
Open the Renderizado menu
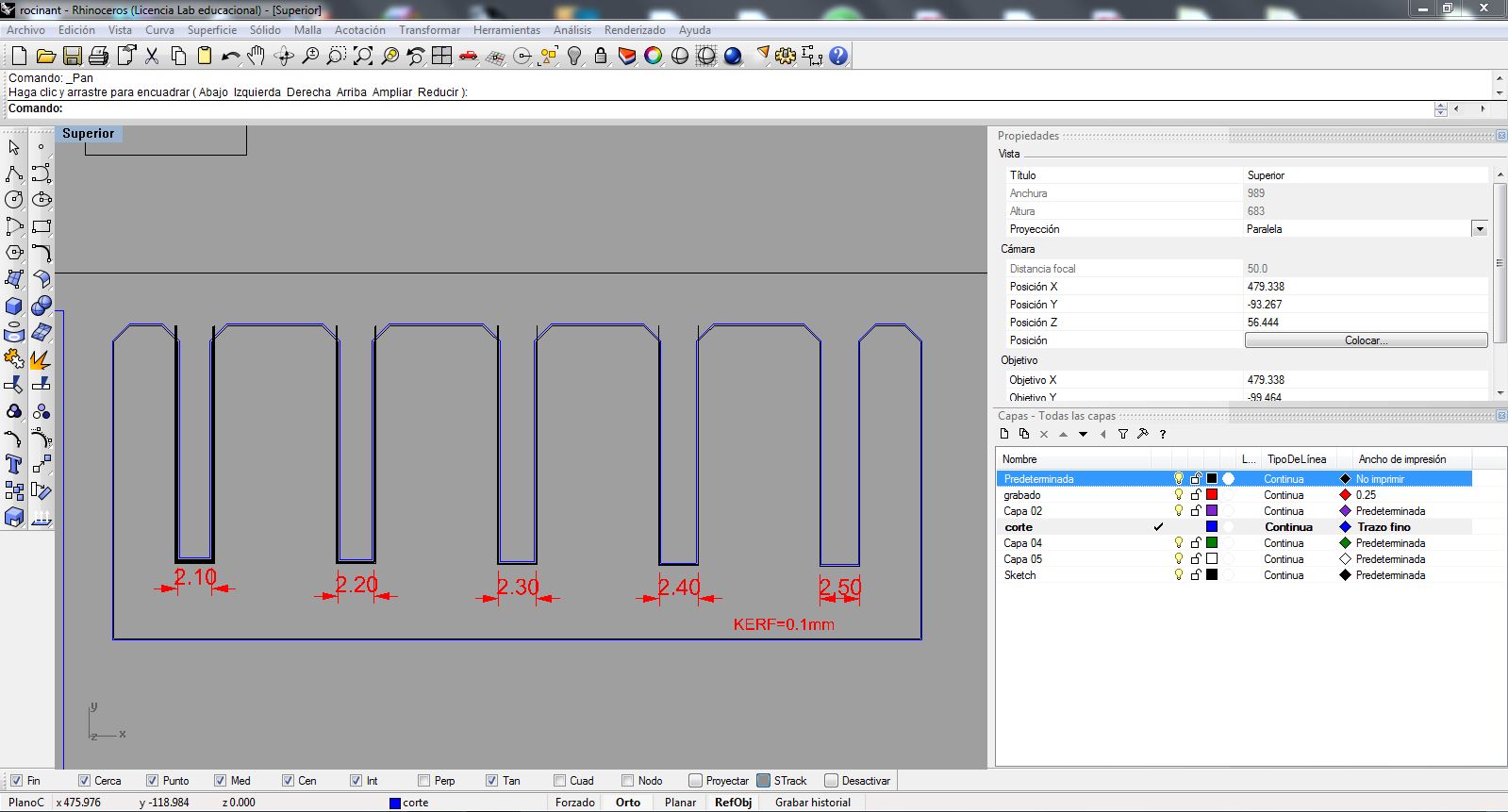(635, 30)
